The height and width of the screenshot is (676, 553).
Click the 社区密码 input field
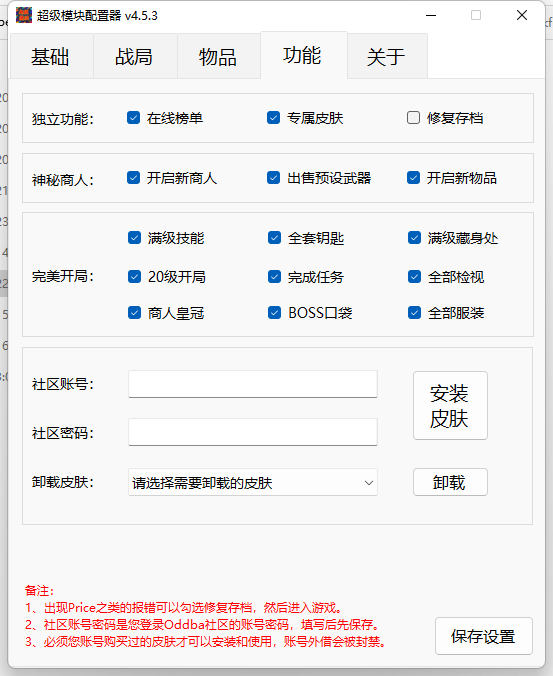pos(253,432)
